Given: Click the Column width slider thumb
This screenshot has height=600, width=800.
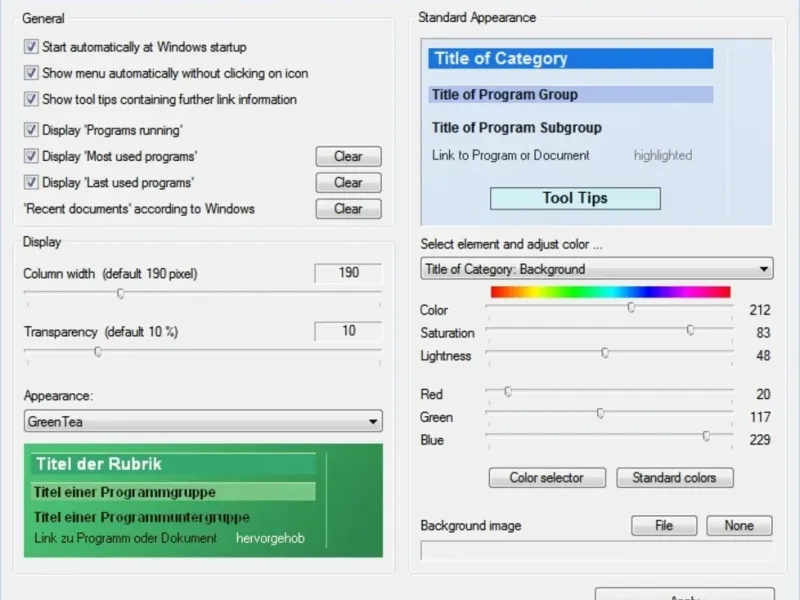Looking at the screenshot, I should click(120, 293).
